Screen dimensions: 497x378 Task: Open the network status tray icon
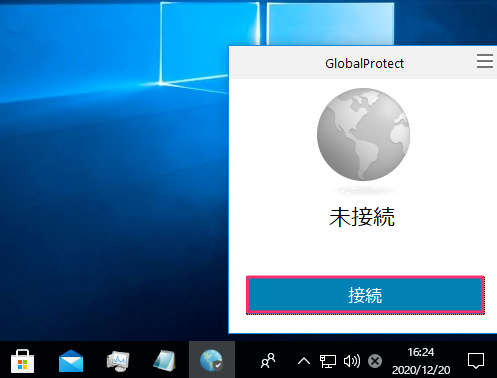tap(328, 361)
